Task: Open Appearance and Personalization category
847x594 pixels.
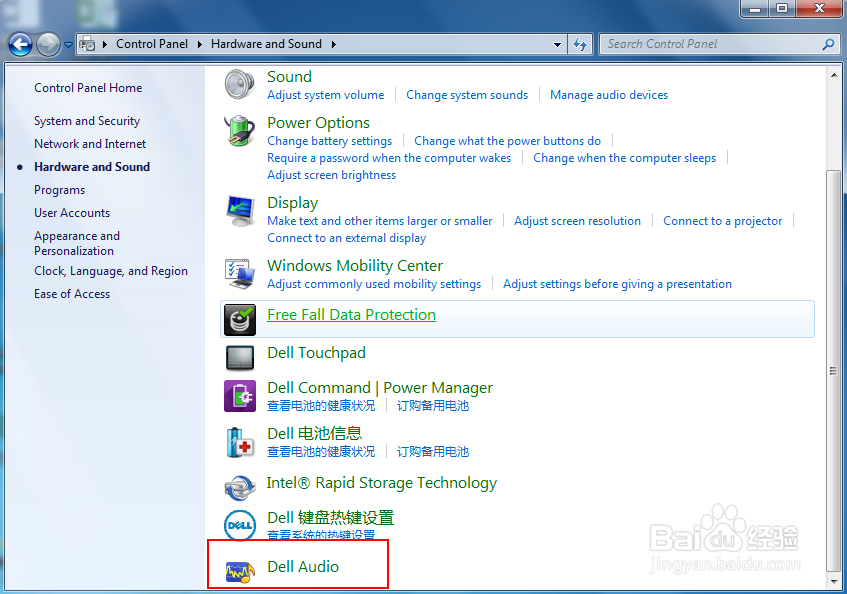Action: click(77, 243)
